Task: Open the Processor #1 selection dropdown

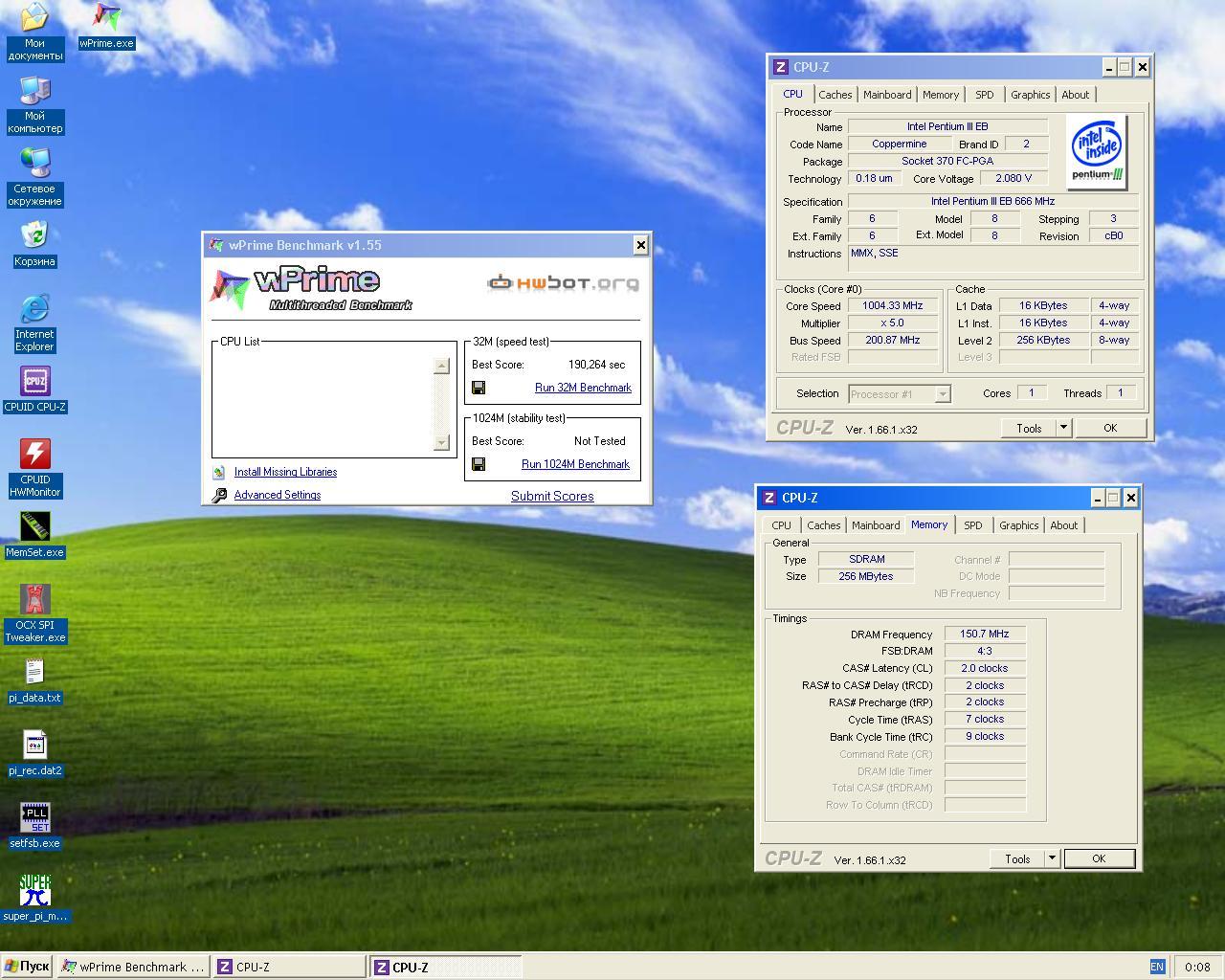Action: (943, 394)
